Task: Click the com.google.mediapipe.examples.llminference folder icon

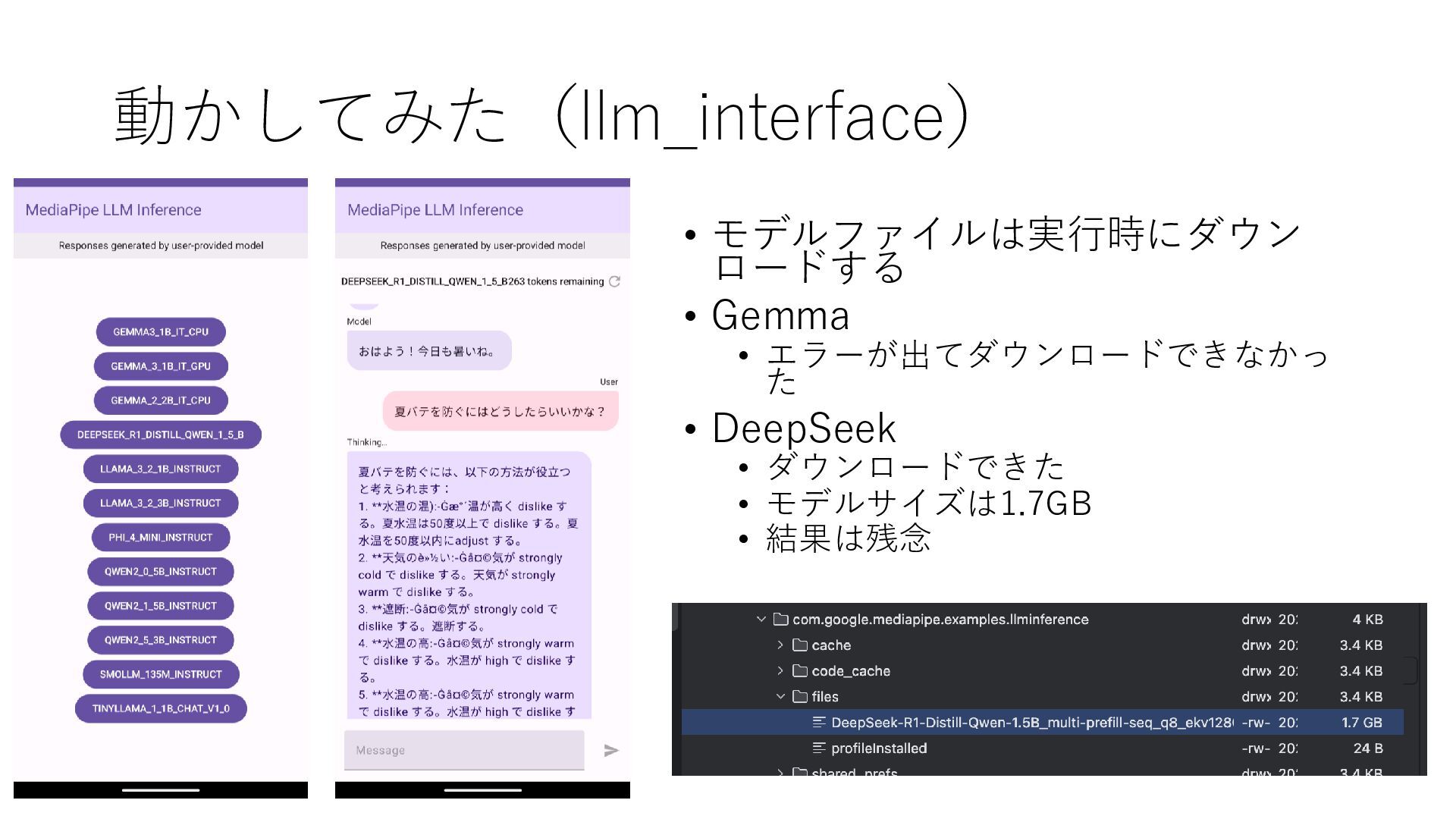Action: point(780,620)
